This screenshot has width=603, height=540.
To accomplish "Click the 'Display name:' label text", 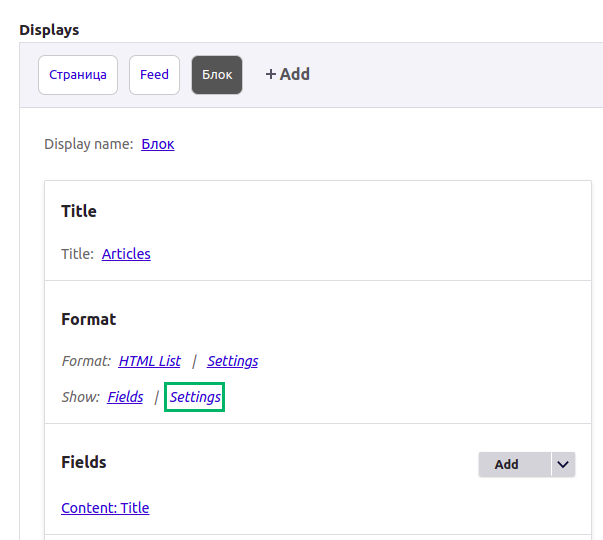I will [x=88, y=144].
